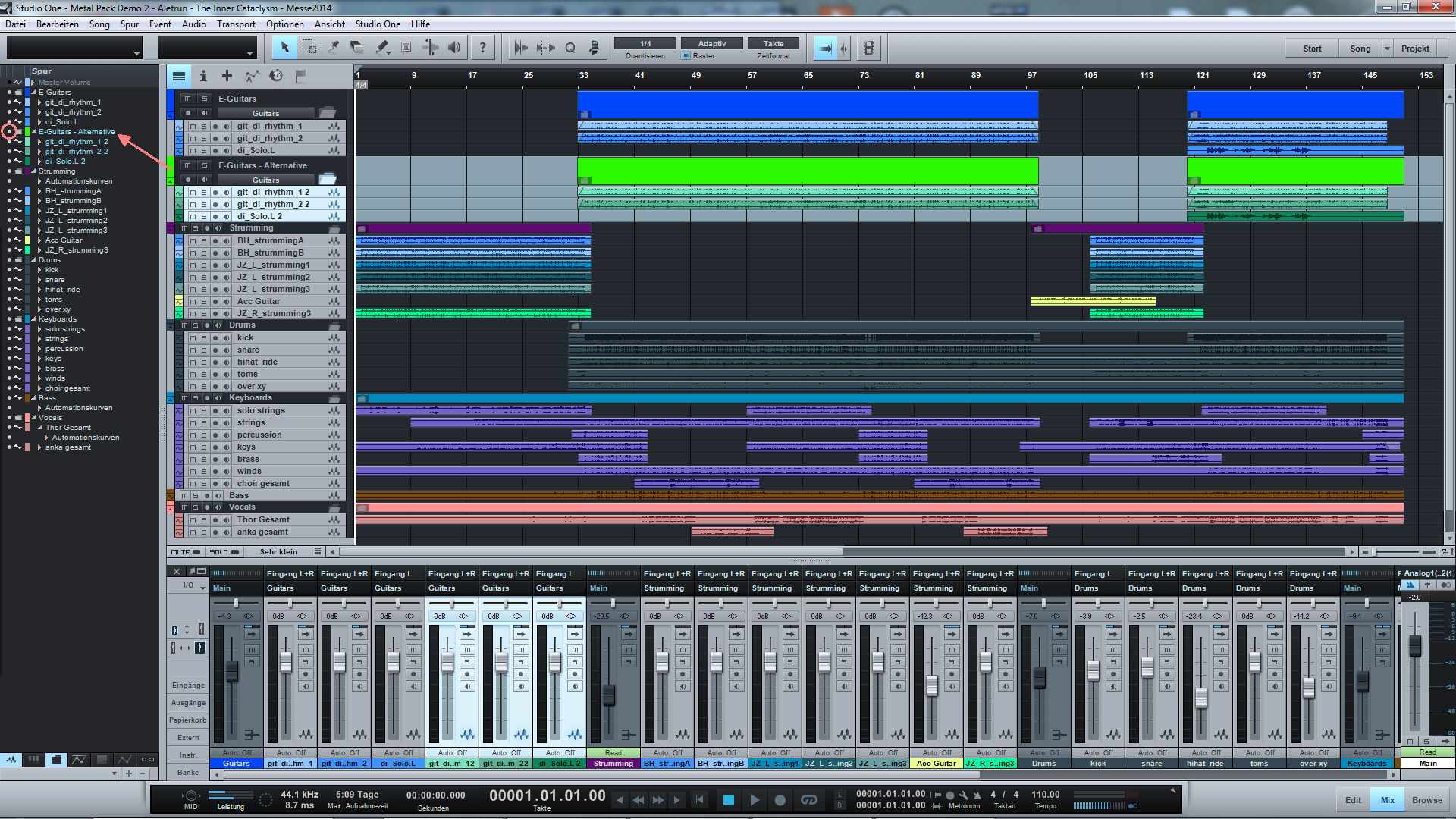
Task: Open the question mark help tool
Action: point(482,48)
